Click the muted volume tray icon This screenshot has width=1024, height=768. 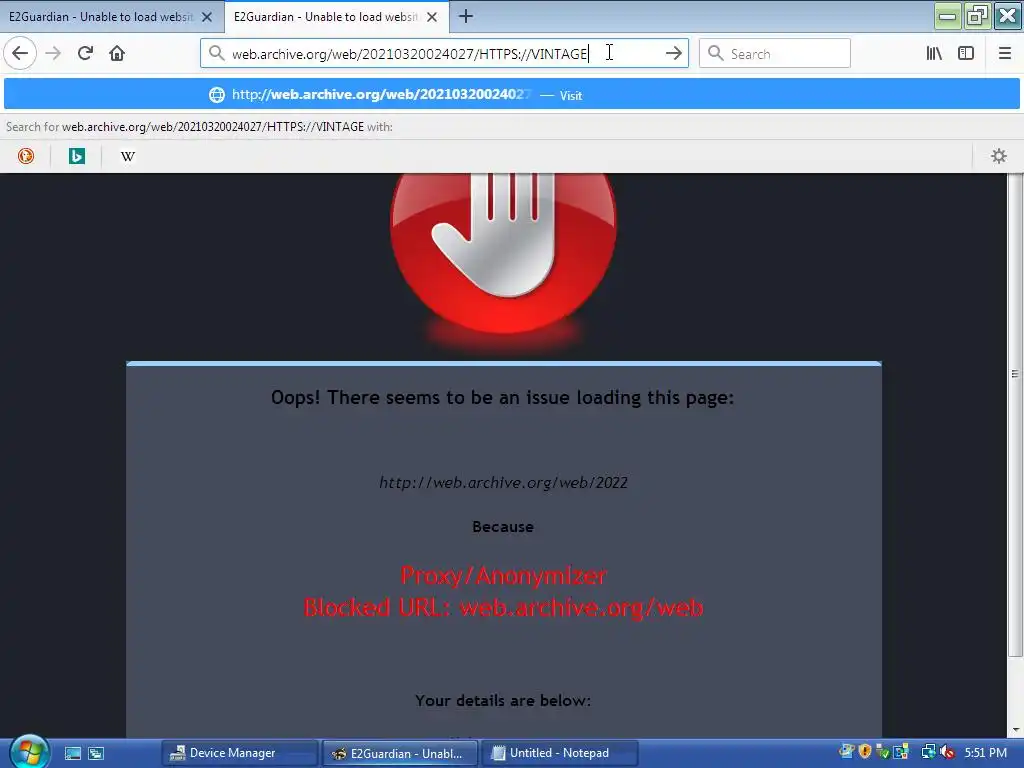click(947, 752)
